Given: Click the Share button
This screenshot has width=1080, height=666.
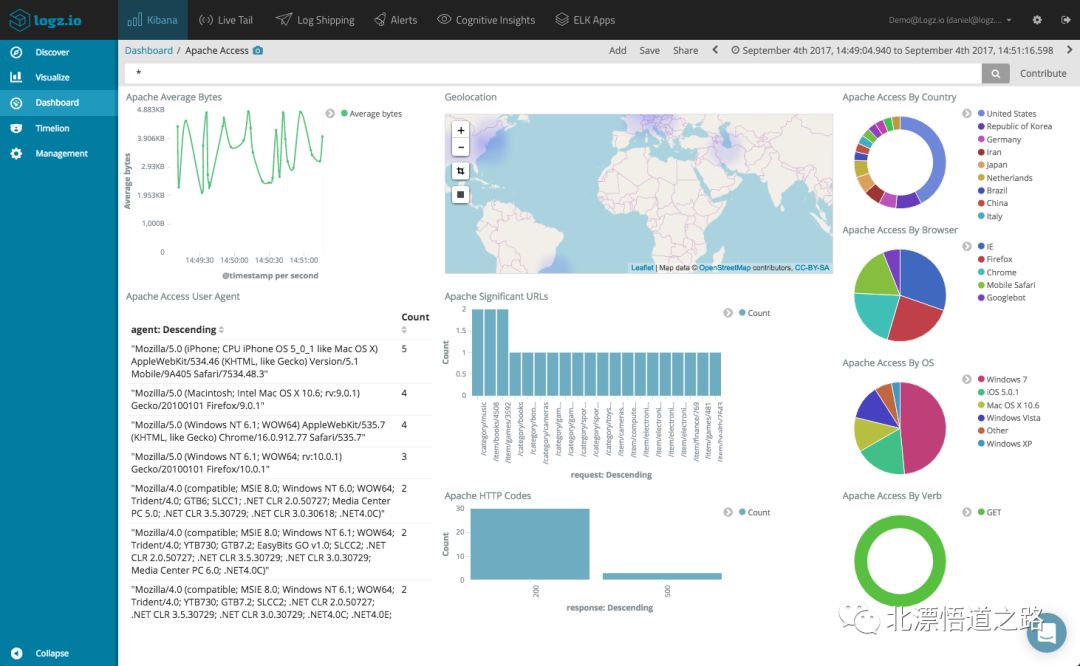Looking at the screenshot, I should 685,50.
